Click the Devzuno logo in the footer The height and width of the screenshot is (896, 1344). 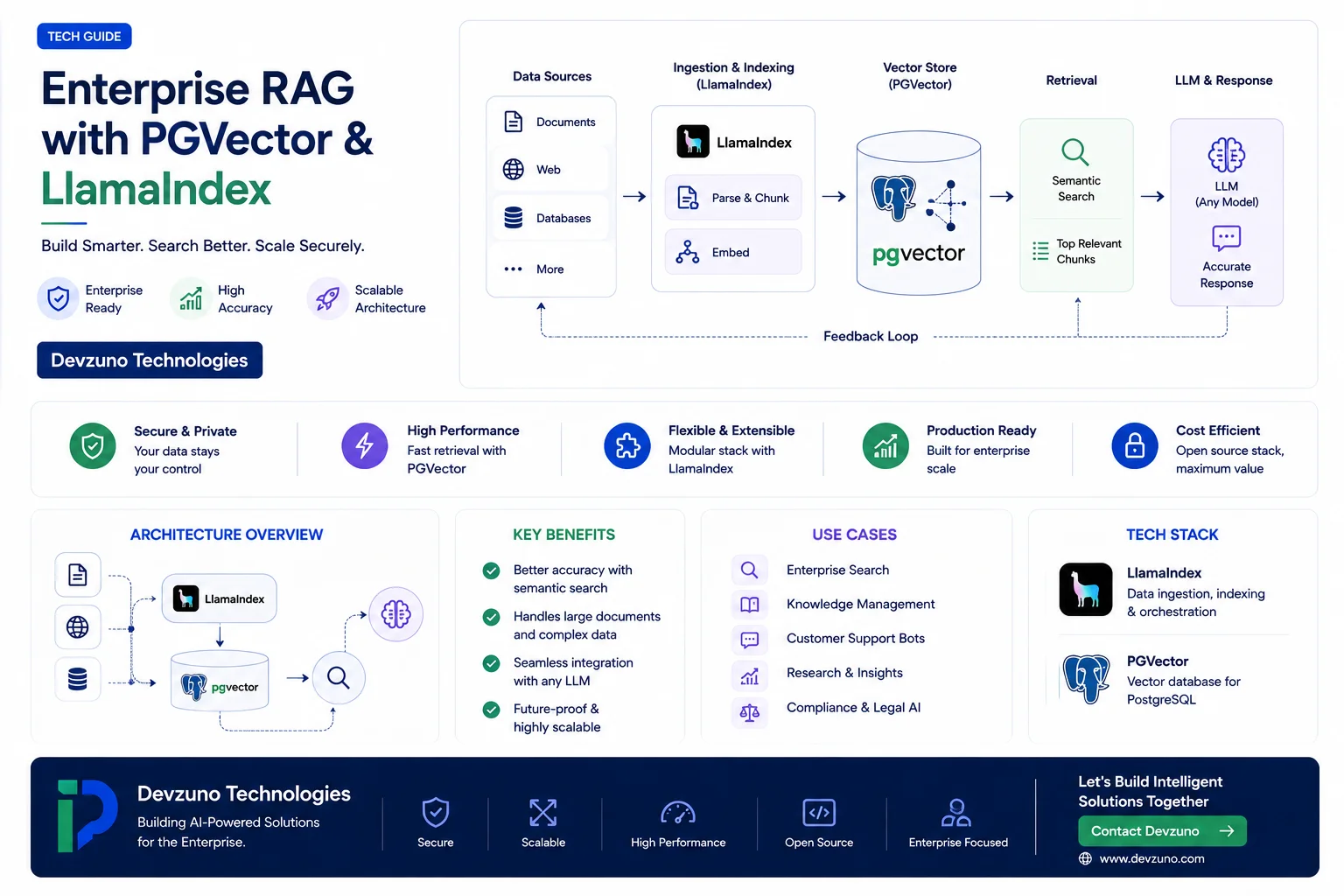87,815
